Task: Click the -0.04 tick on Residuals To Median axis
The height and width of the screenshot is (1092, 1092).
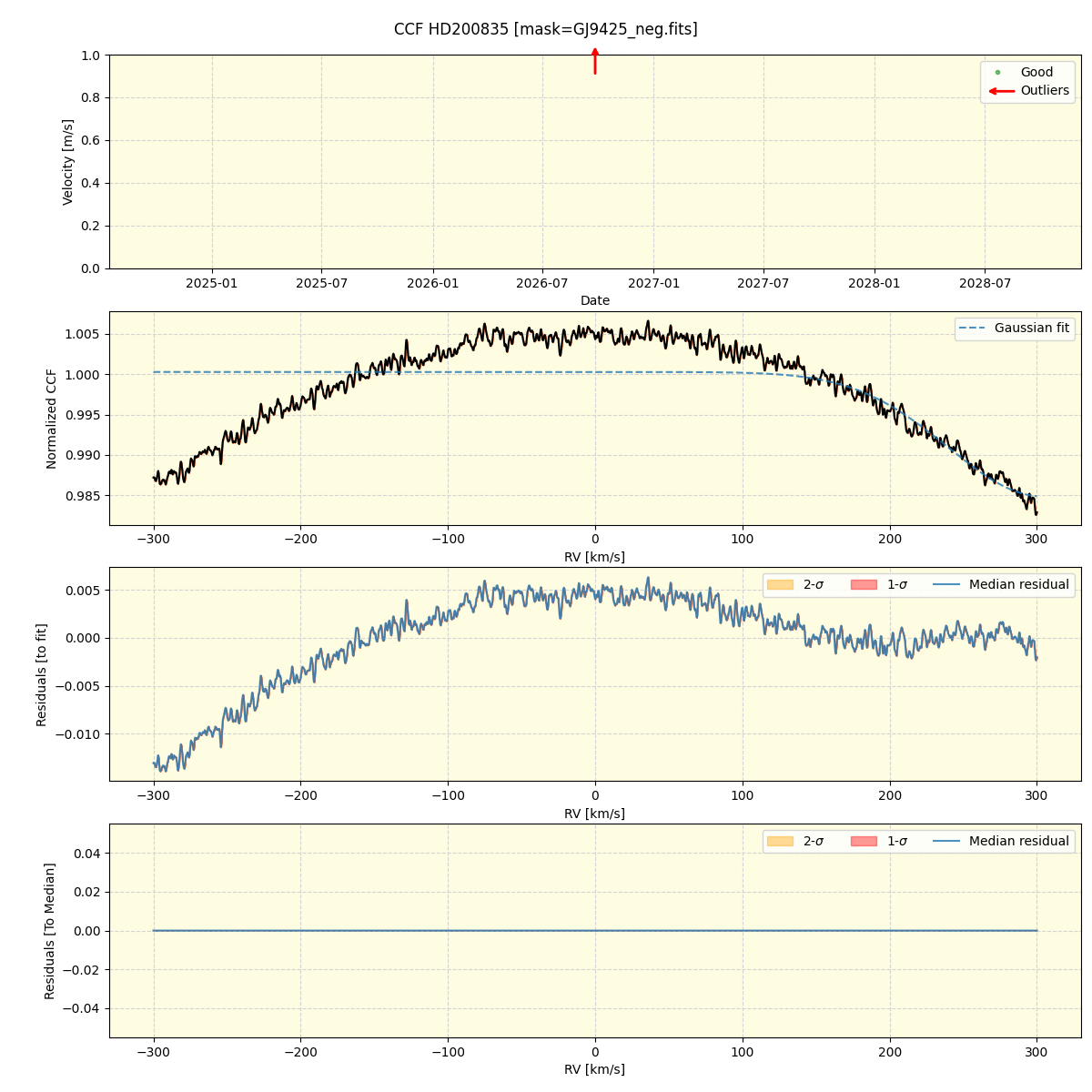Action: click(x=83, y=1008)
